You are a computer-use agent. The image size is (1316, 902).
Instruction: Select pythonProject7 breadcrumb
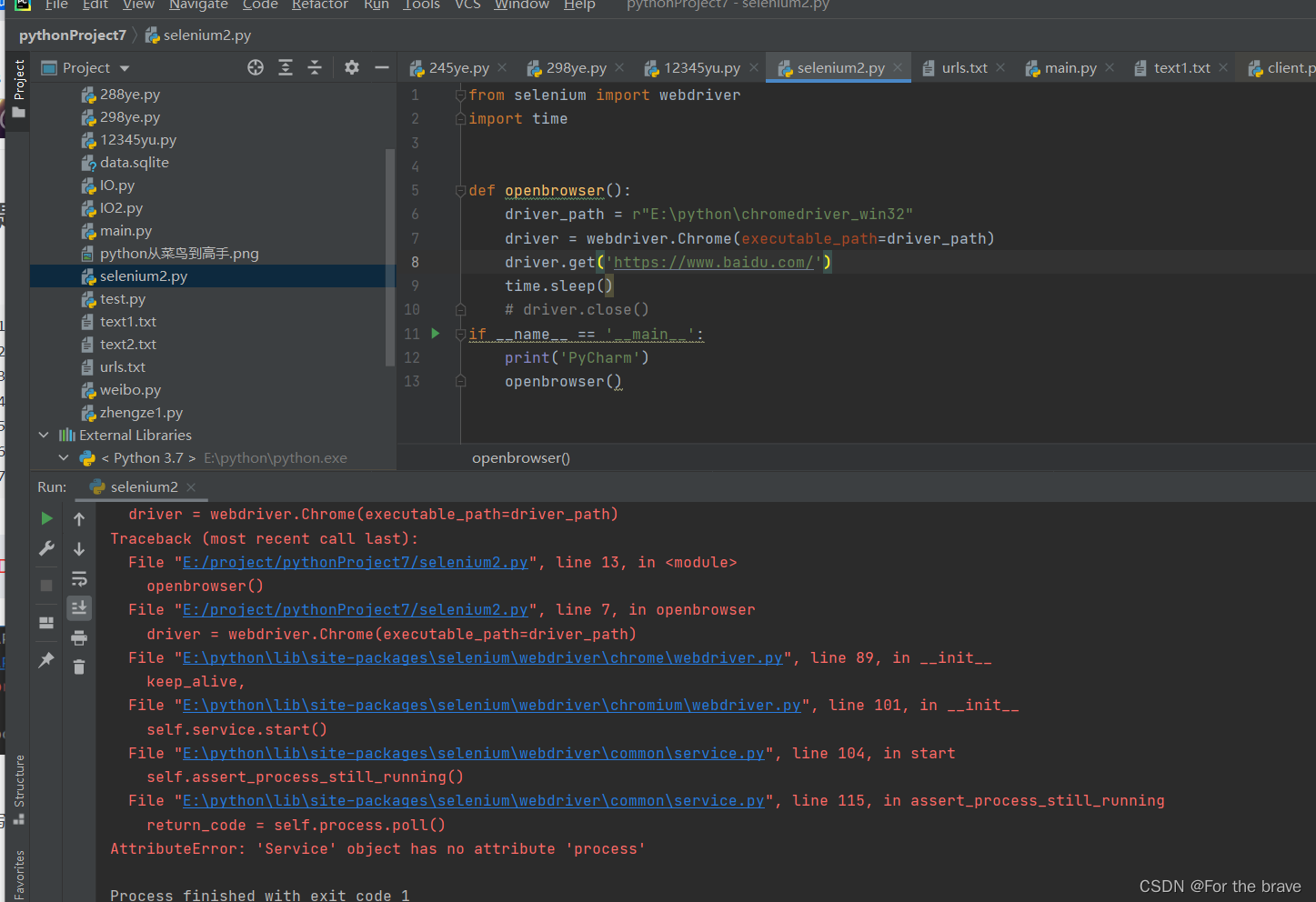click(x=73, y=35)
